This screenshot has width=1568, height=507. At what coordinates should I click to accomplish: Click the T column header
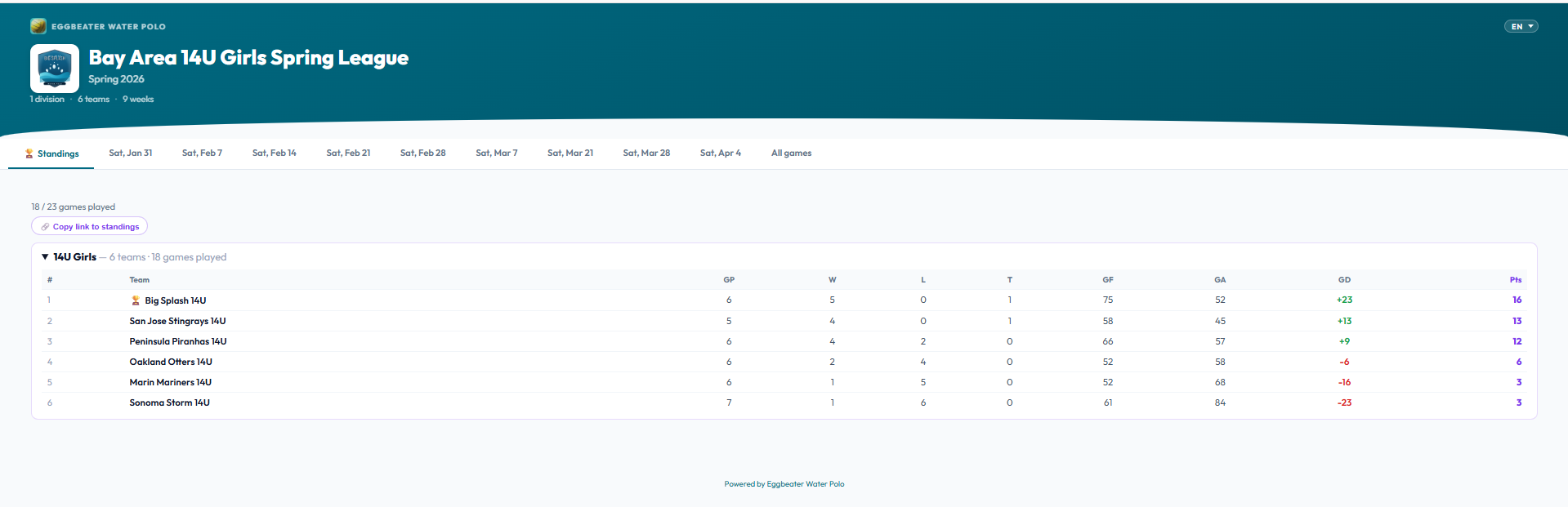[x=1009, y=279]
